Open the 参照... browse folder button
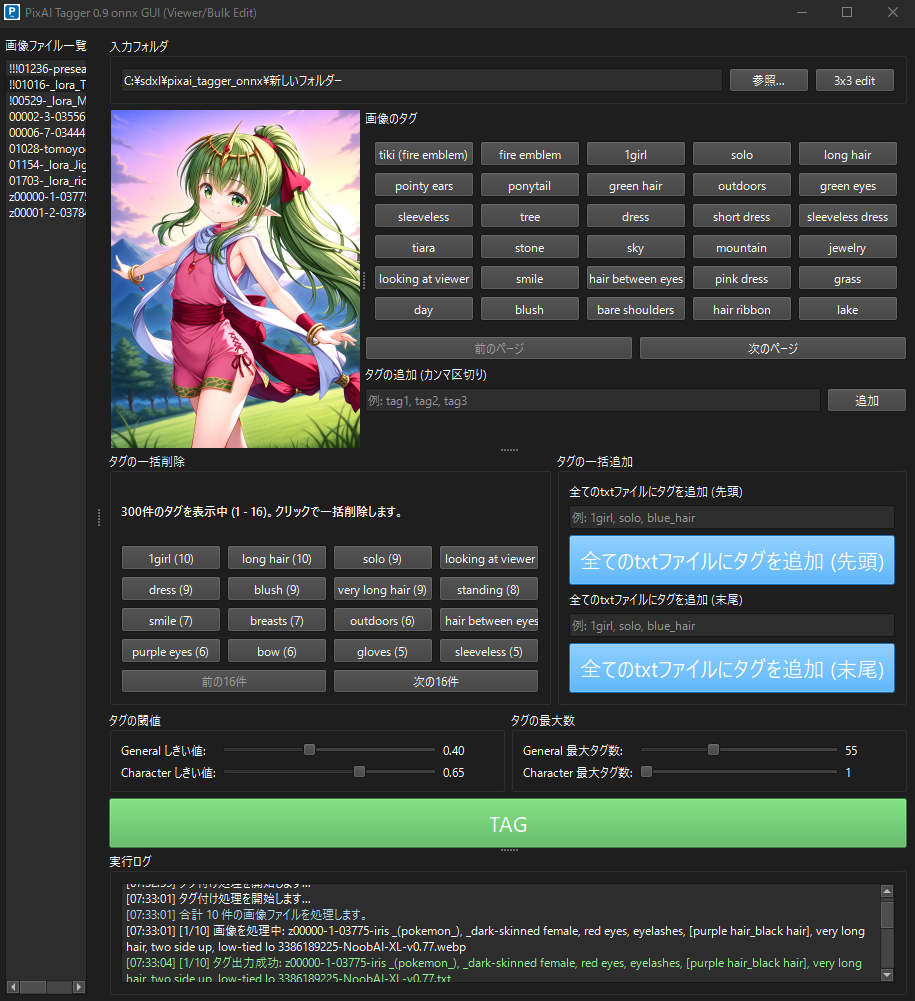 [769, 80]
